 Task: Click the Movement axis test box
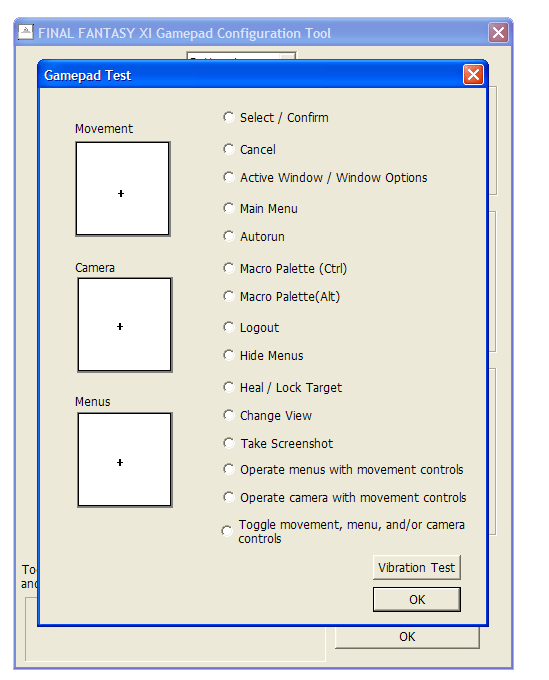(123, 189)
